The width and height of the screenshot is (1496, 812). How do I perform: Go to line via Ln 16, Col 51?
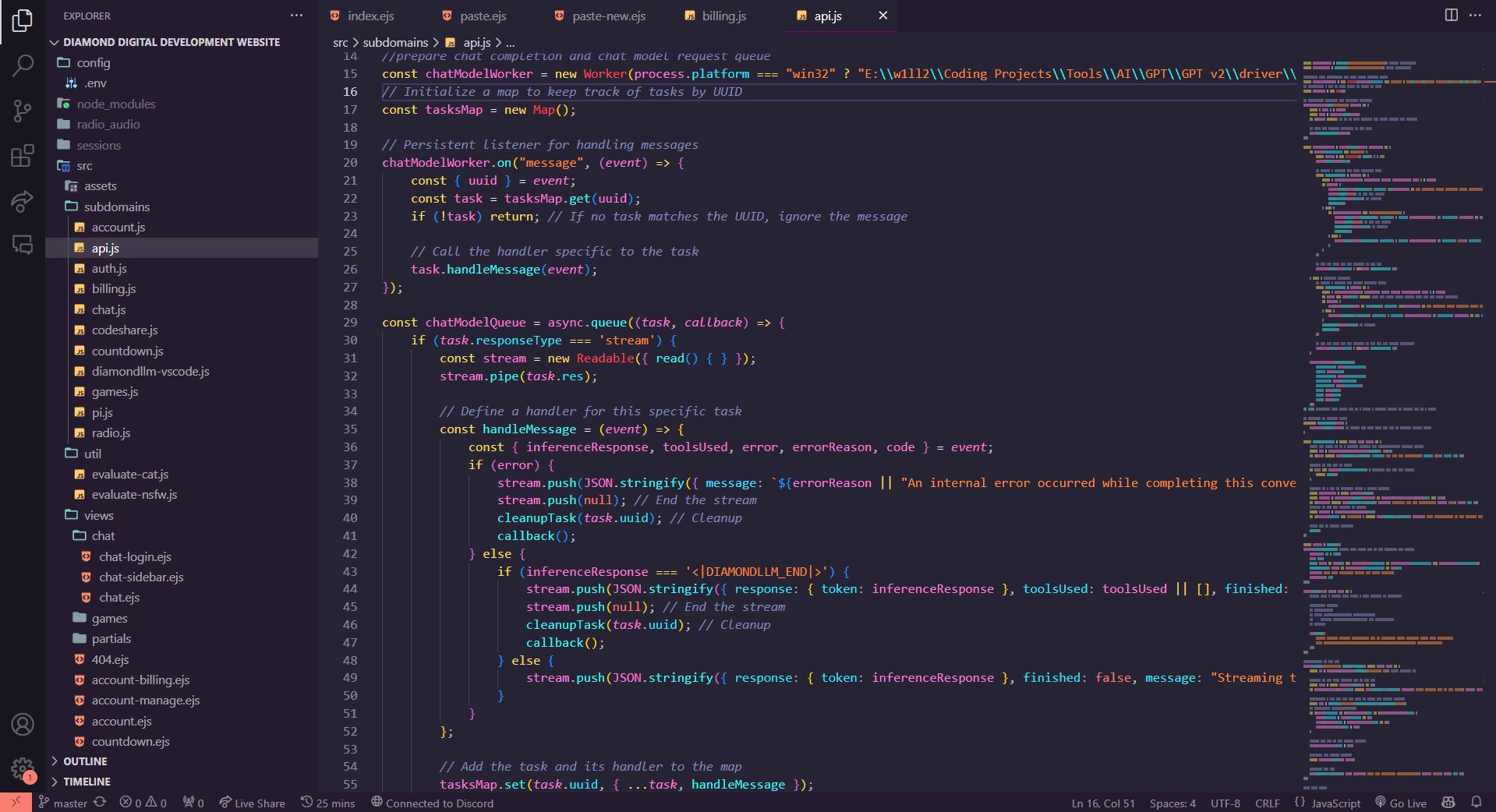click(1103, 803)
